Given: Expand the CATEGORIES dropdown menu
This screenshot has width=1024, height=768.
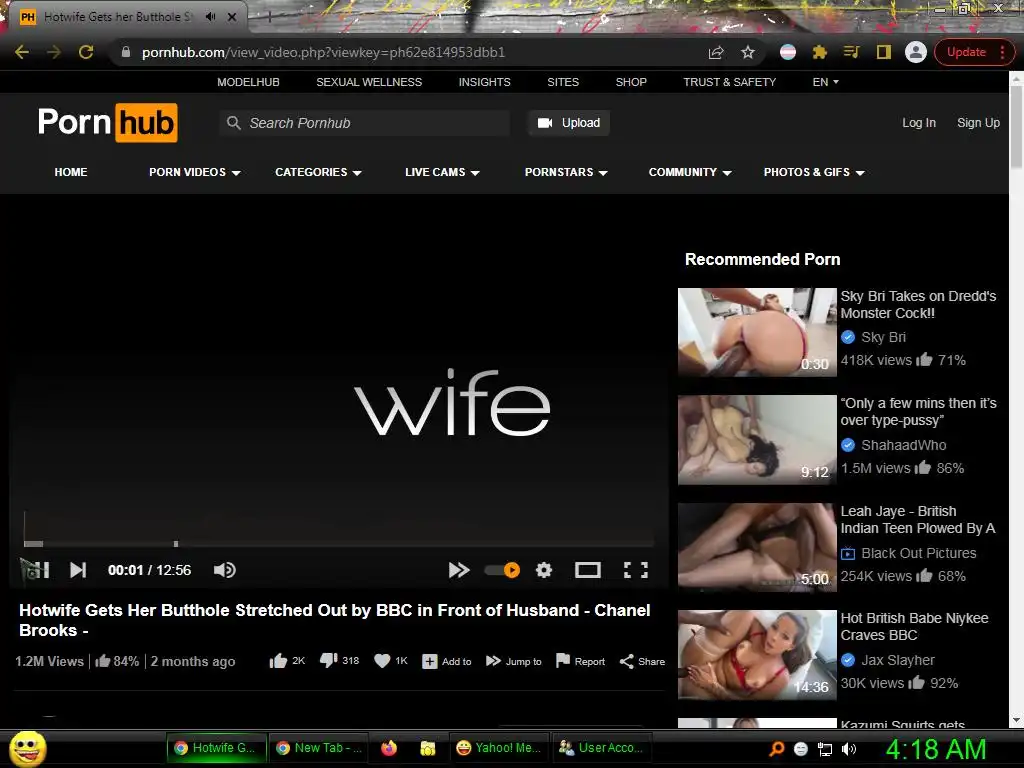Looking at the screenshot, I should (x=318, y=172).
